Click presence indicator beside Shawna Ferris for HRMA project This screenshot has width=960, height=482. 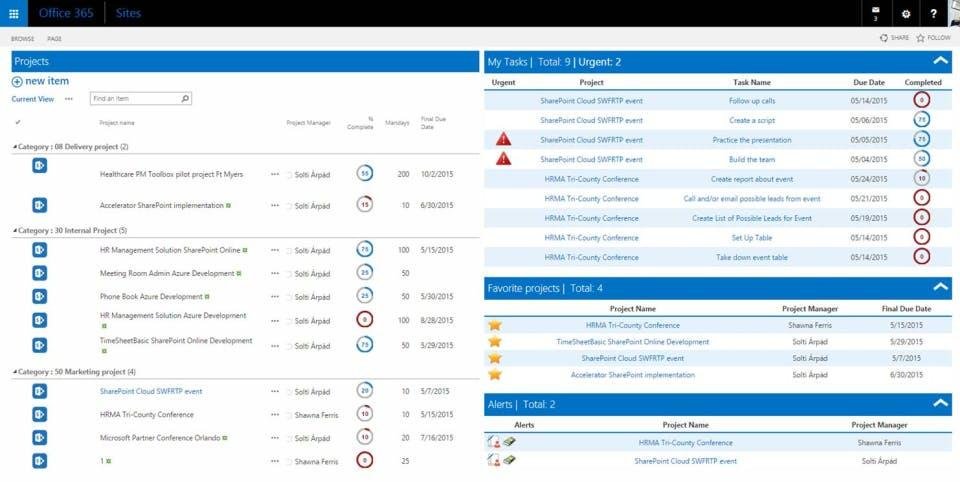(289, 415)
